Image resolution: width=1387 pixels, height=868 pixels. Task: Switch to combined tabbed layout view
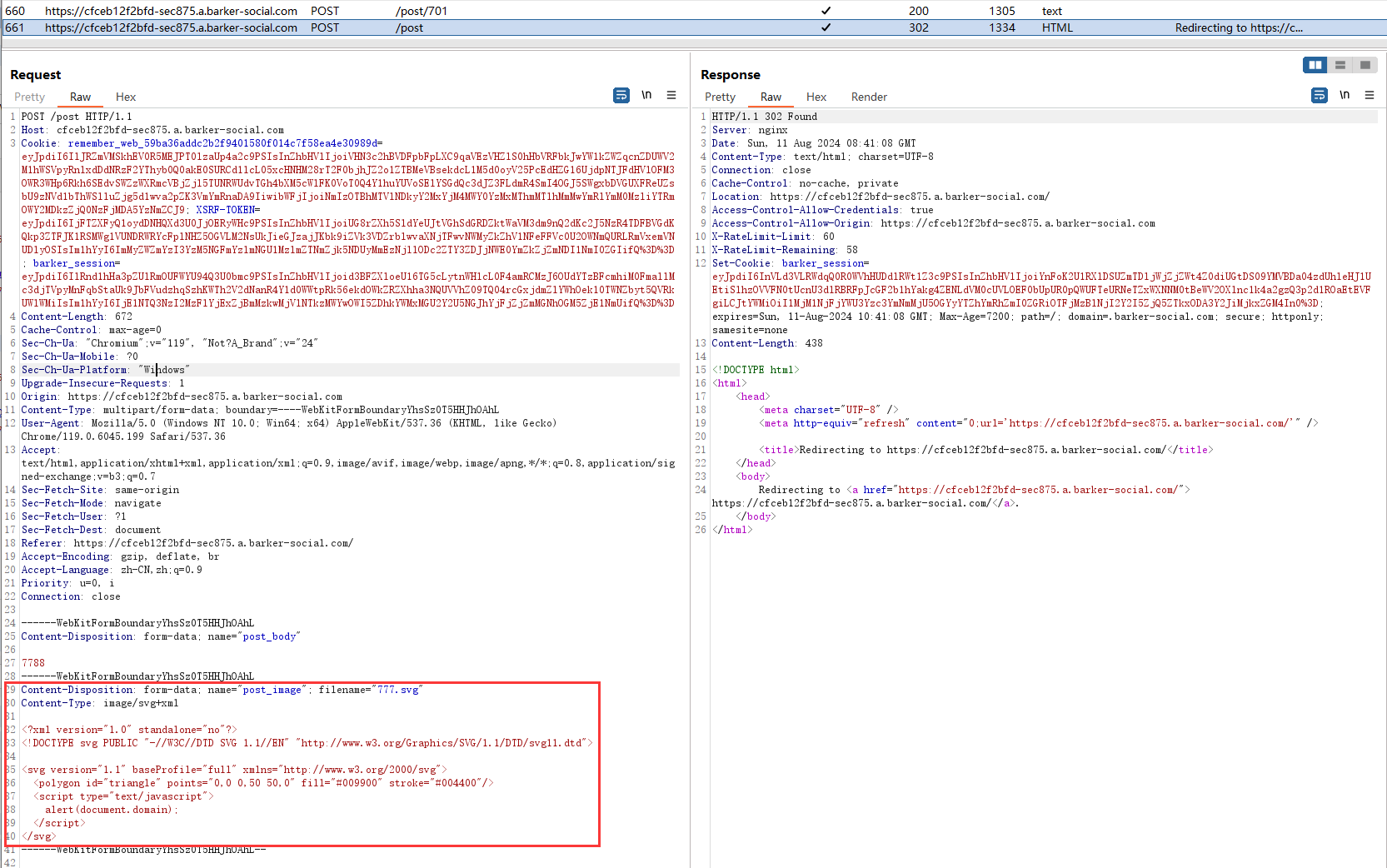tap(1365, 65)
